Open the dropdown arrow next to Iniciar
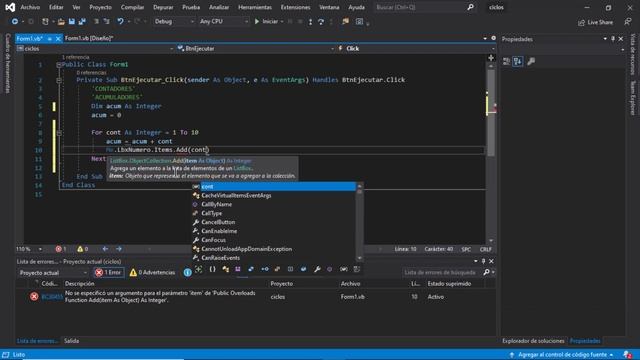Screen dimensions: 640x360 tap(282, 22)
